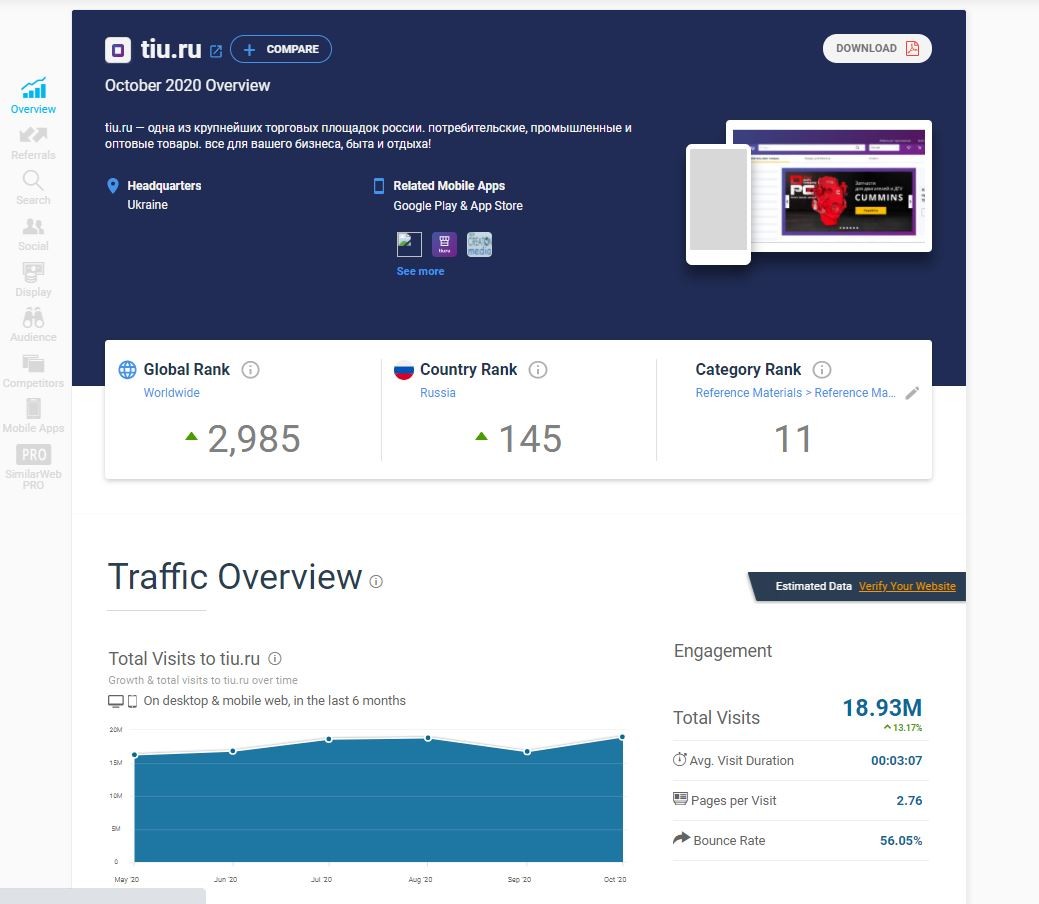Download the report as PDF

coord(877,48)
